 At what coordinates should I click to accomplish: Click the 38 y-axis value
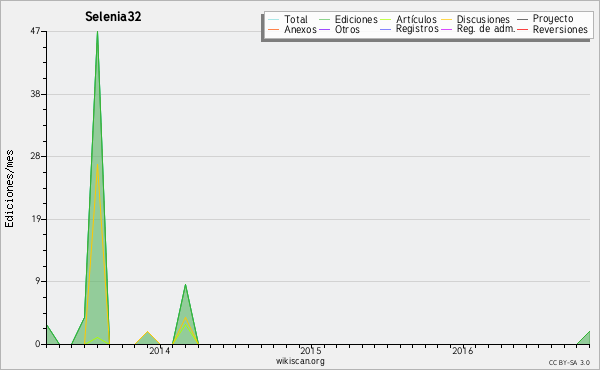pos(35,94)
